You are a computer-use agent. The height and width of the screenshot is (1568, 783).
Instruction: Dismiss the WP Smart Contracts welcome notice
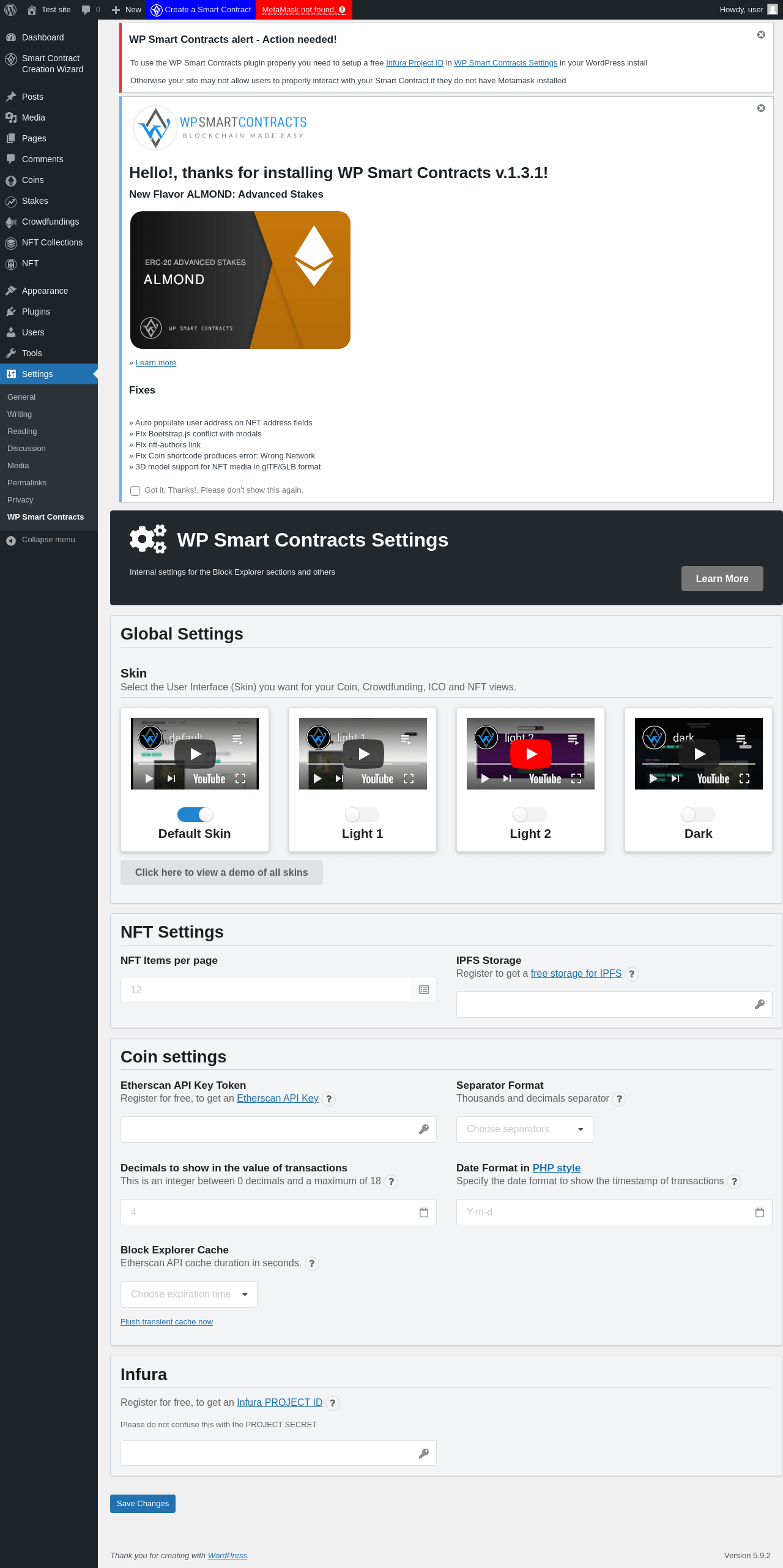[761, 108]
